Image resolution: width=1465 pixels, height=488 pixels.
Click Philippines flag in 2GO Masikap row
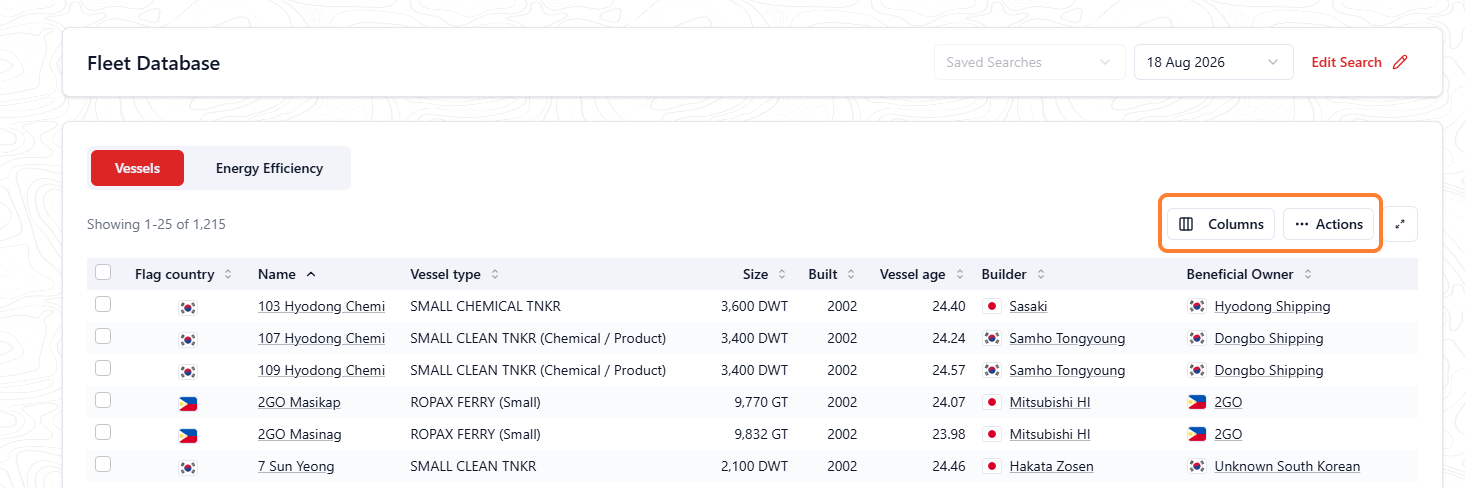pyautogui.click(x=187, y=403)
